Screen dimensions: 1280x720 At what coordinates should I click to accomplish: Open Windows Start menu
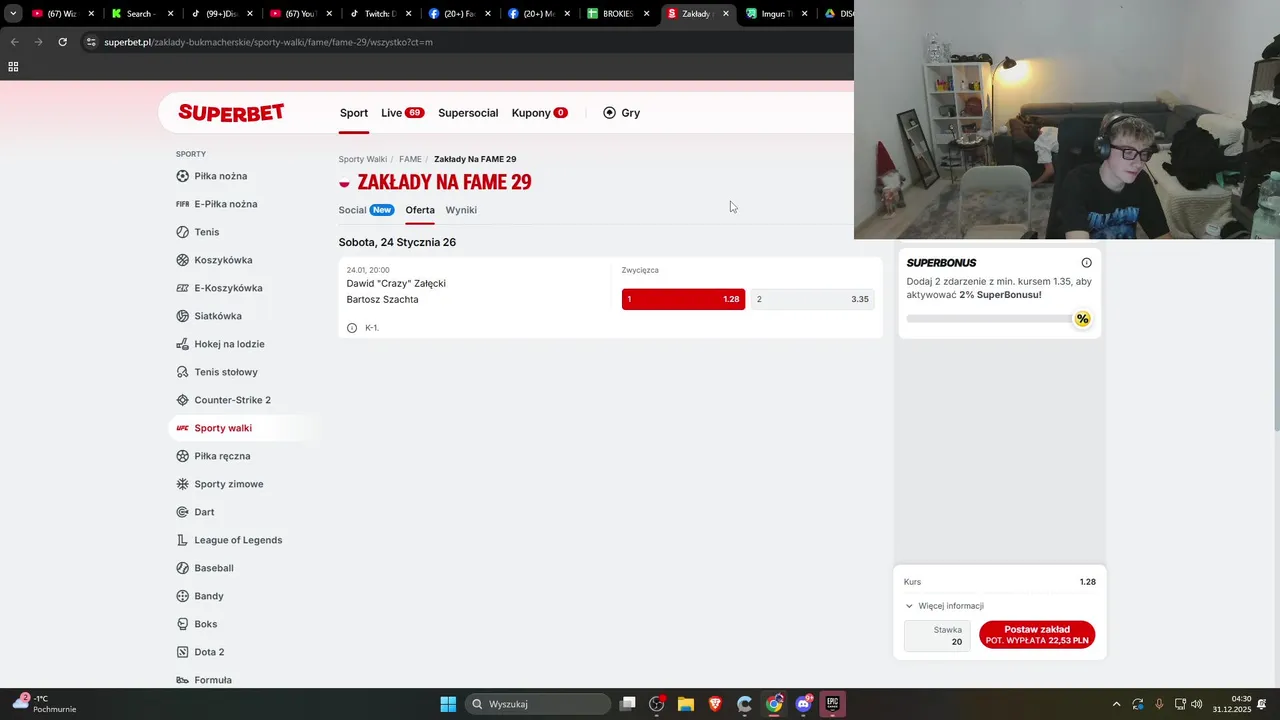point(448,704)
